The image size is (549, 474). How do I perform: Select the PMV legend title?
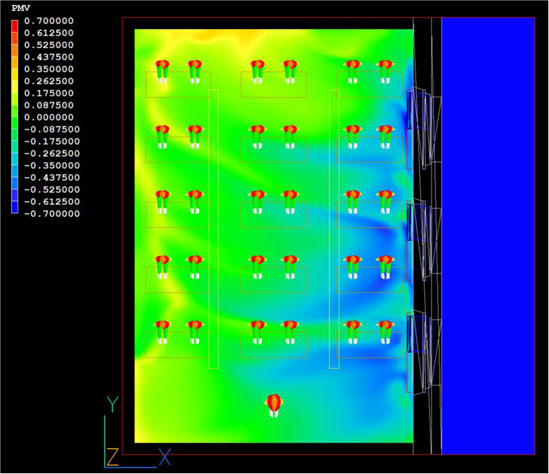tap(21, 8)
